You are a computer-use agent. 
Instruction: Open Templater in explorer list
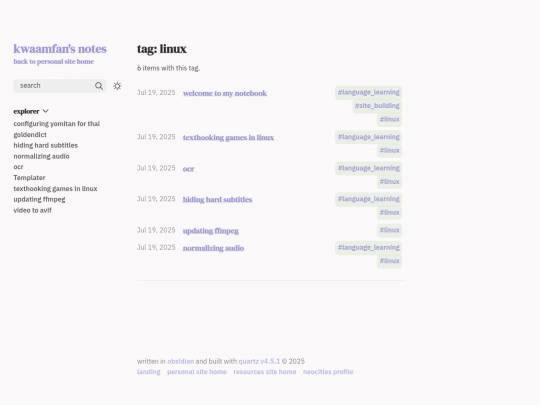[x=29, y=178]
